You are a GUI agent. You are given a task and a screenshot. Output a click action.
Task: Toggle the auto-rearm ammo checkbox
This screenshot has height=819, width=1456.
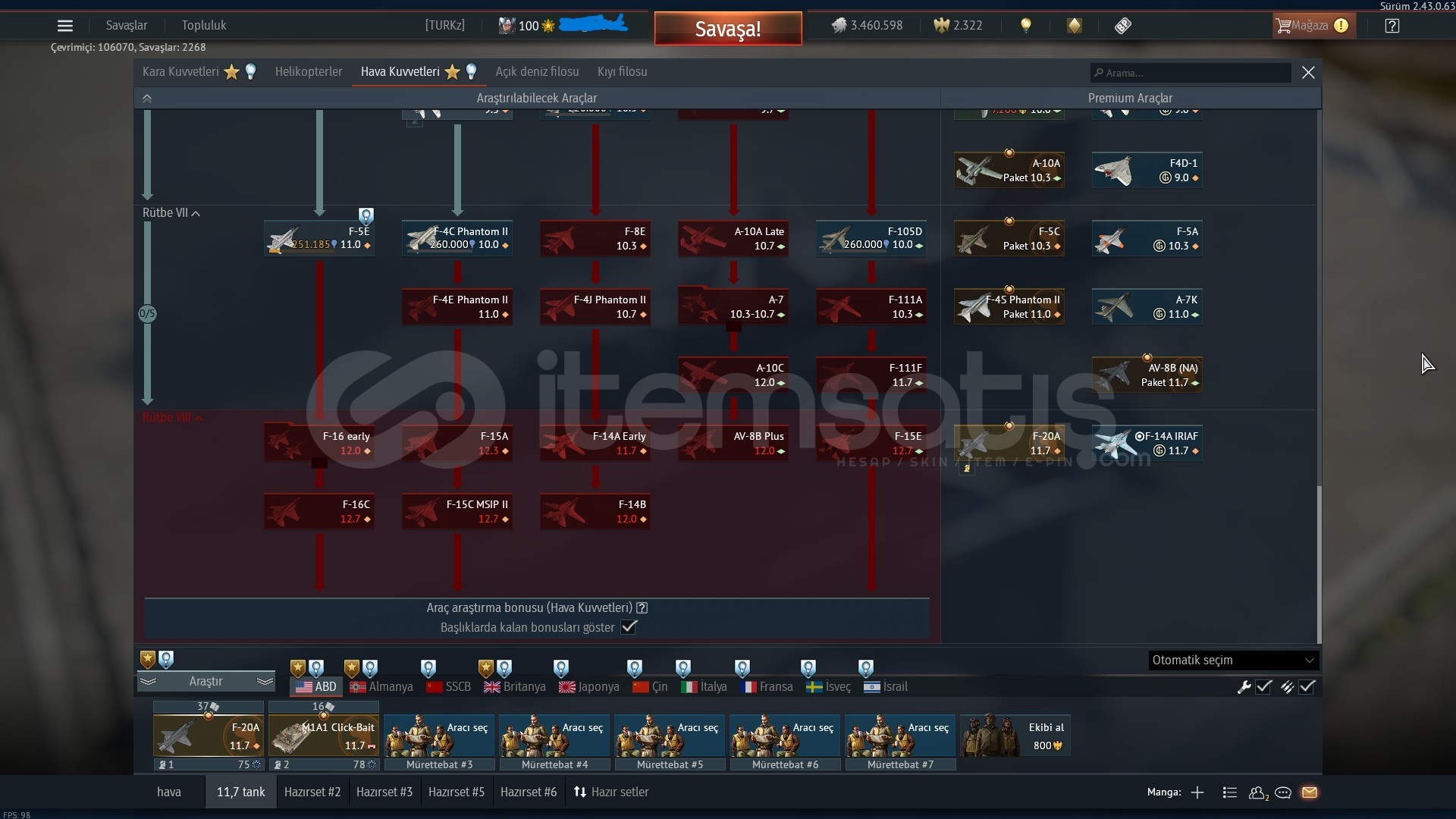(x=1307, y=687)
